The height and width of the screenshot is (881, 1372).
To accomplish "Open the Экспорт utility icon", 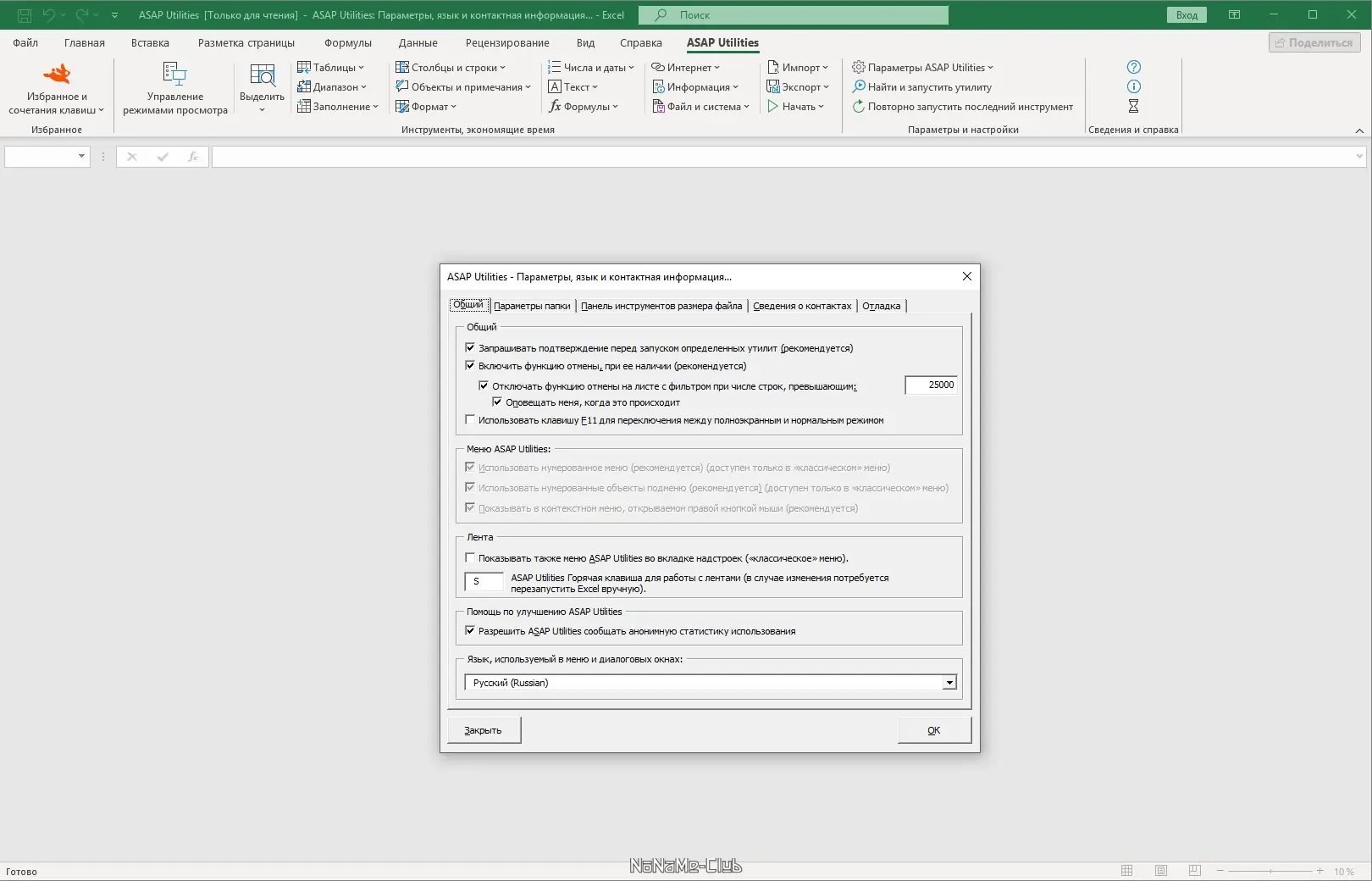I will (x=797, y=86).
